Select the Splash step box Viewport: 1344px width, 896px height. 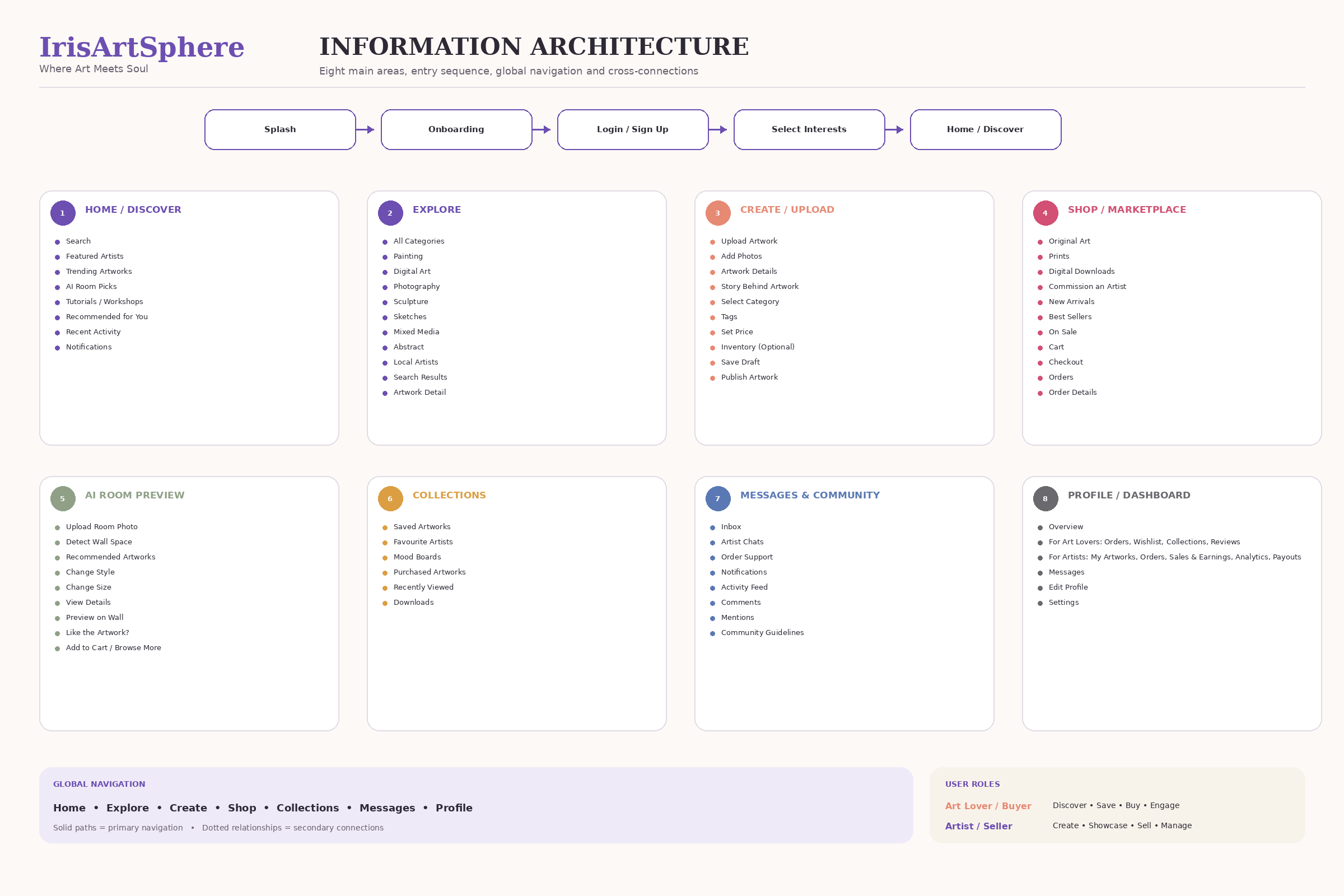pyautogui.click(x=280, y=130)
